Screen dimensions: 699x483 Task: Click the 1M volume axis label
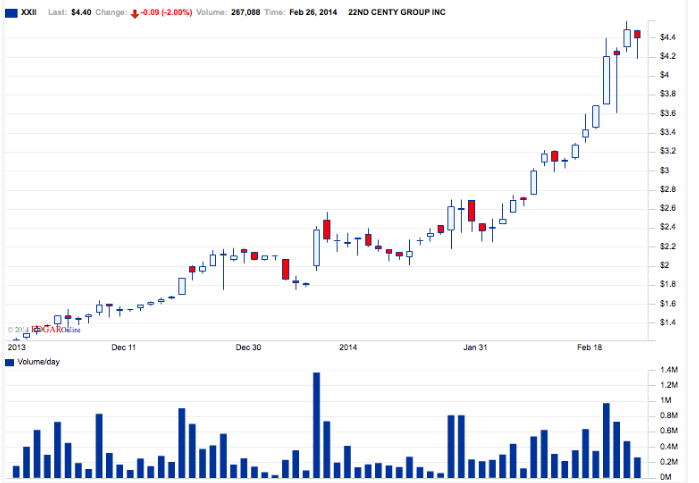[666, 400]
